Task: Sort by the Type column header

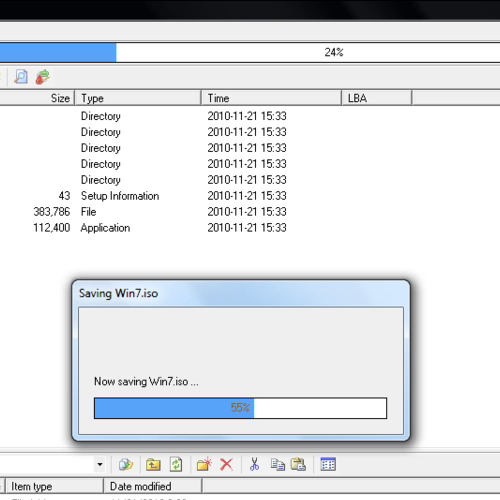Action: [x=138, y=98]
